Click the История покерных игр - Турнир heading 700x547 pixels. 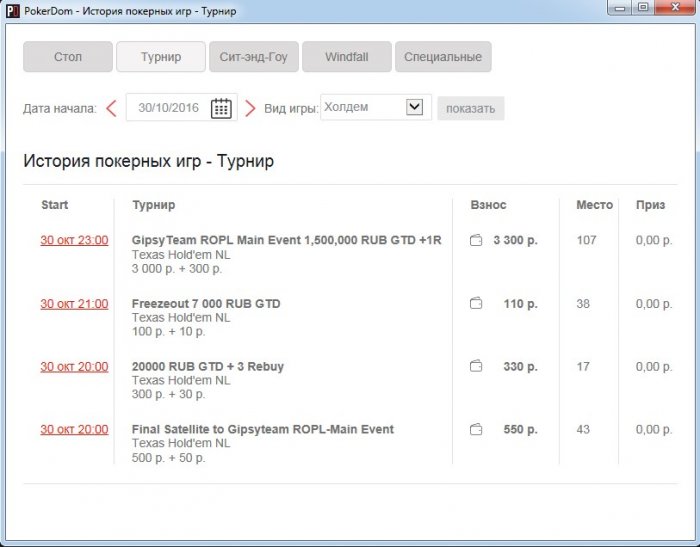(149, 161)
